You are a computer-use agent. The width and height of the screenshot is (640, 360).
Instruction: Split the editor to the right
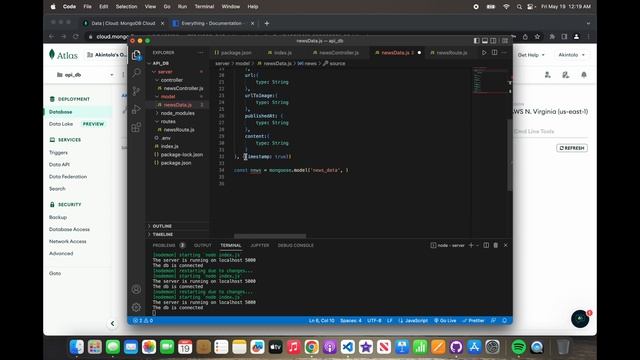[494, 53]
